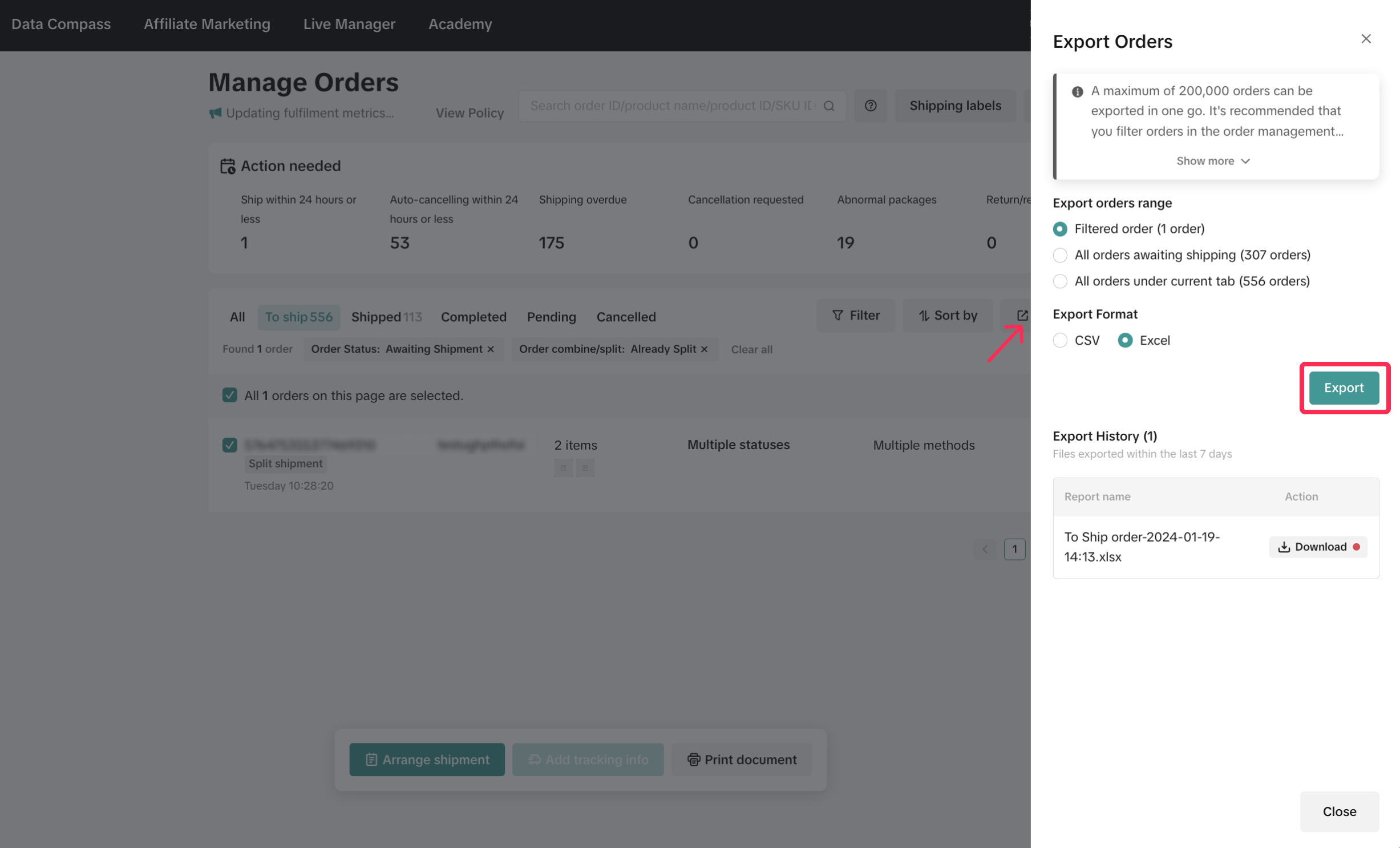The width and height of the screenshot is (1400, 848).
Task: Click the info icon in export notice
Action: click(1077, 91)
